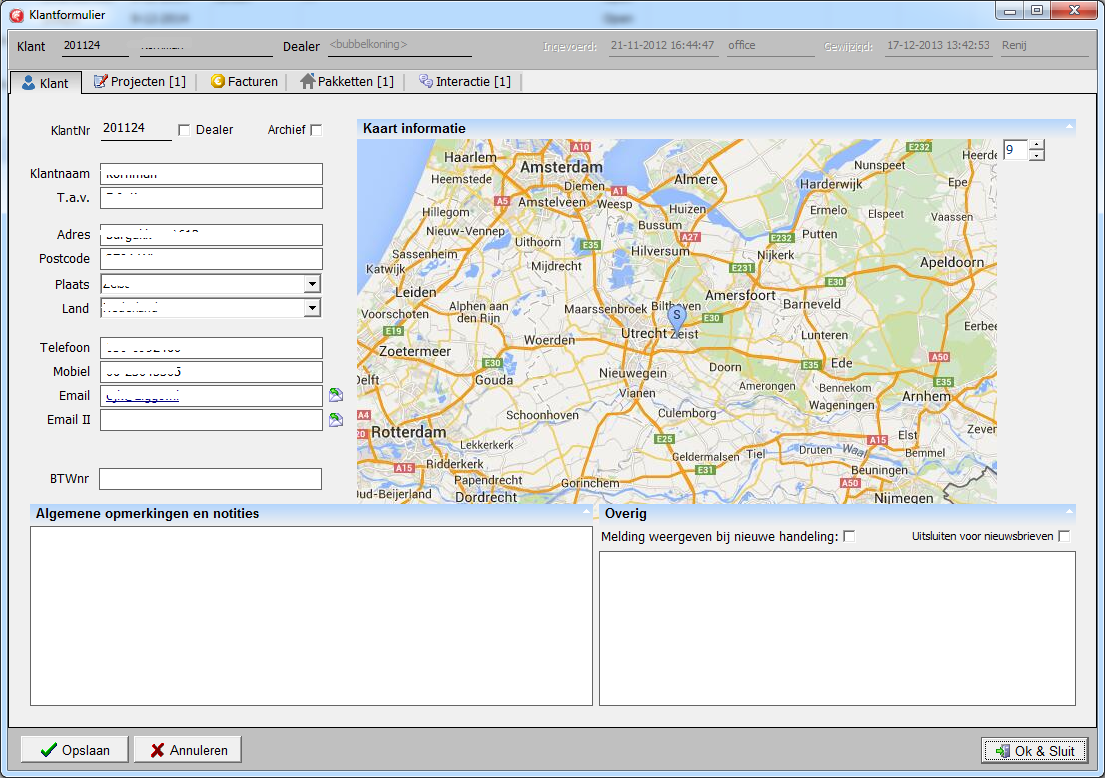Check Melding weergeven bij nieuwe handeling
1105x778 pixels.
click(849, 537)
